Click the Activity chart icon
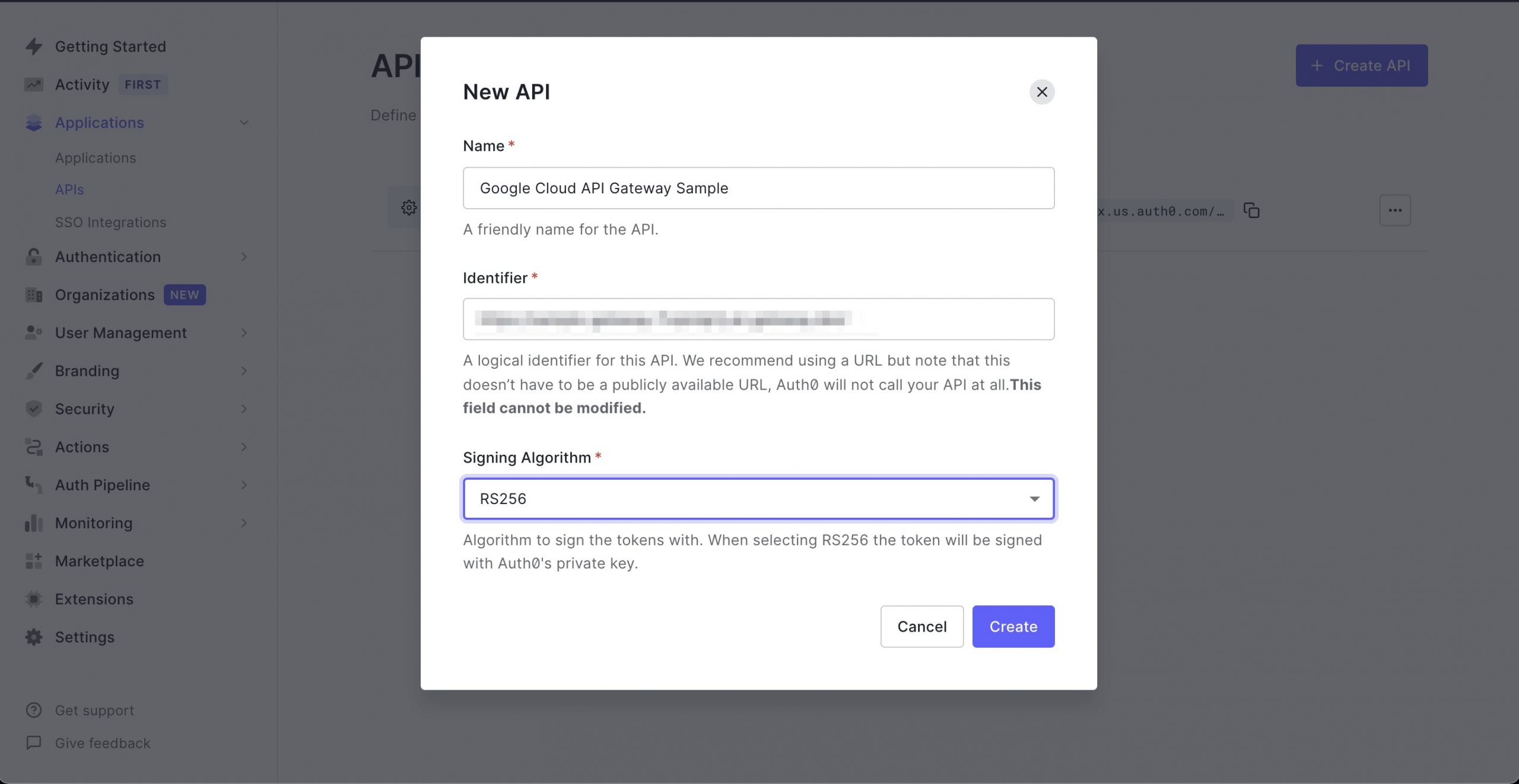Screen dimensions: 1519x784 [x=34, y=85]
